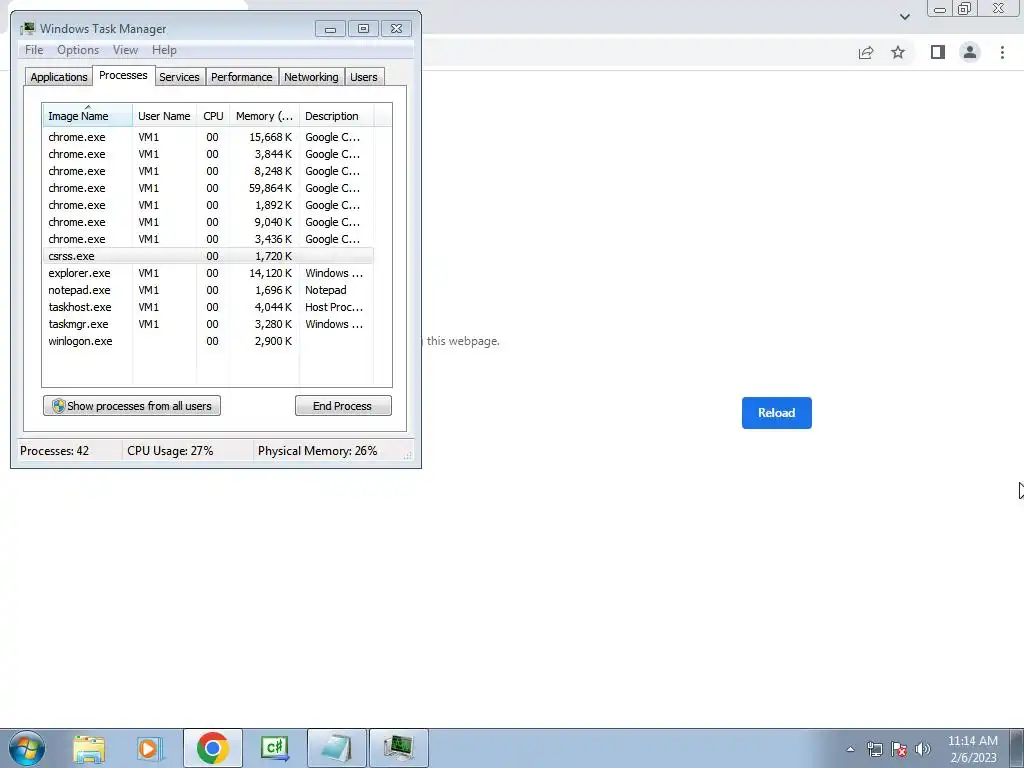Switch to the Applications tab
This screenshot has width=1024, height=768.
59,77
